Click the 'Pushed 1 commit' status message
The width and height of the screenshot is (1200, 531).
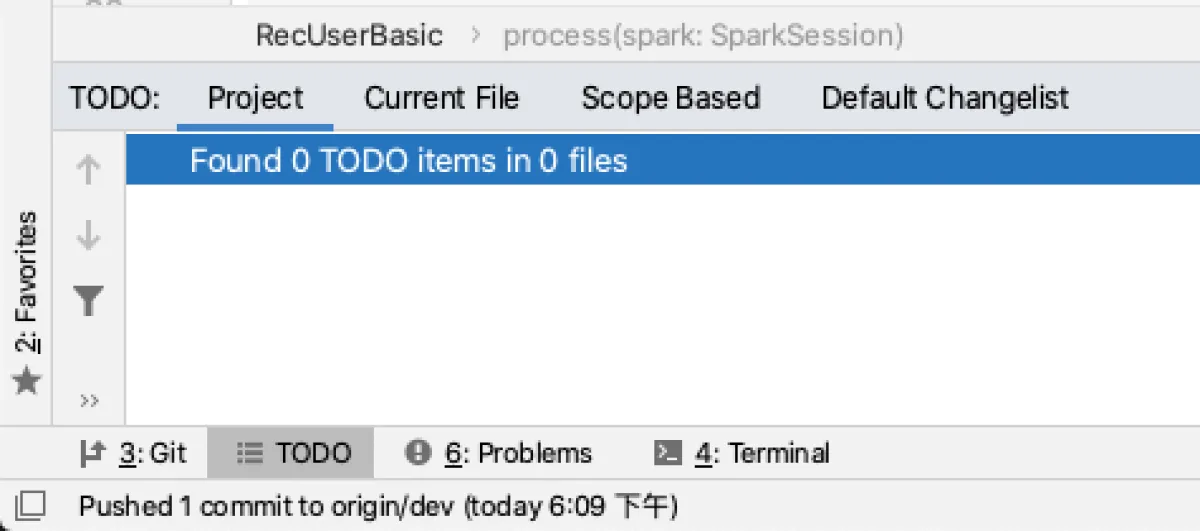[378, 507]
